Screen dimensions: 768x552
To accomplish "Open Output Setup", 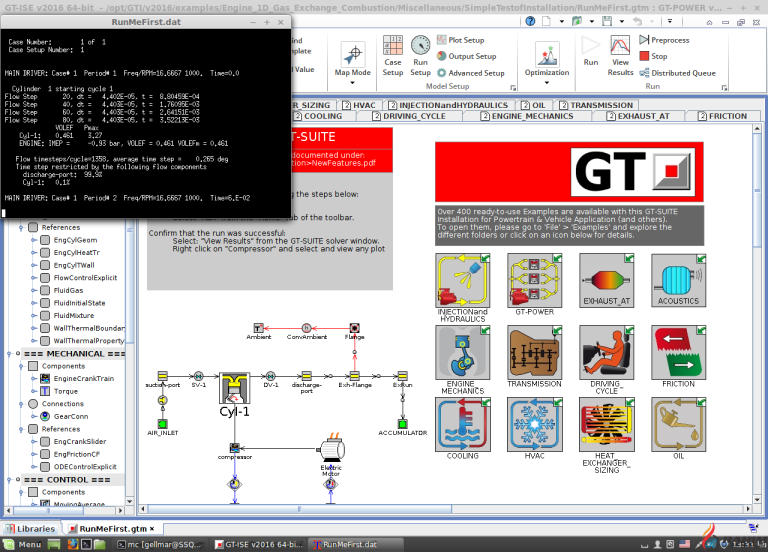I will click(466, 56).
